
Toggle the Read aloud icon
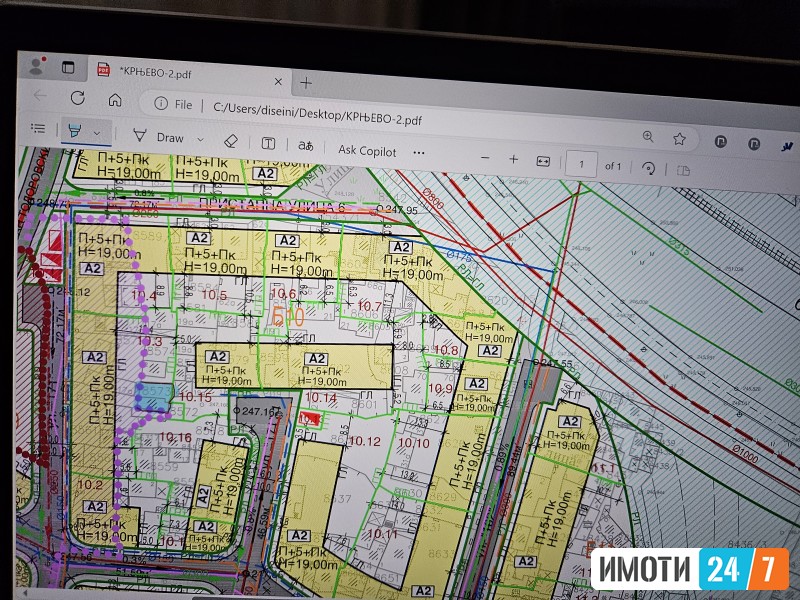[x=306, y=146]
